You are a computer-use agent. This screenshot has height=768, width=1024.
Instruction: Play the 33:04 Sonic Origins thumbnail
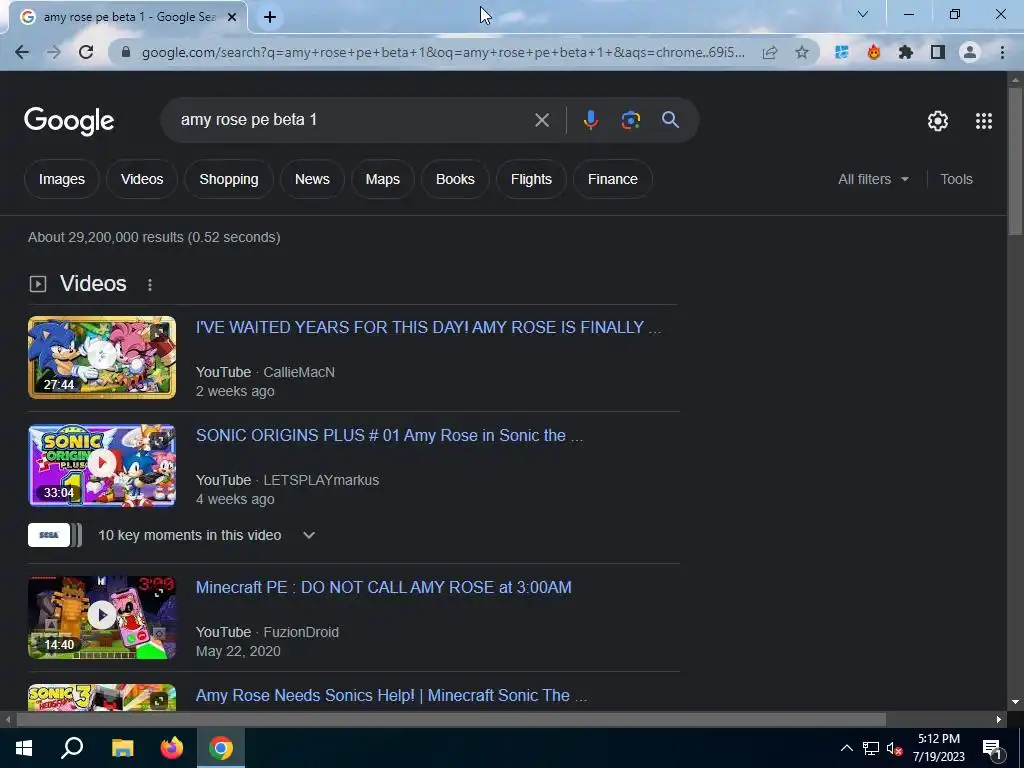[x=102, y=465]
